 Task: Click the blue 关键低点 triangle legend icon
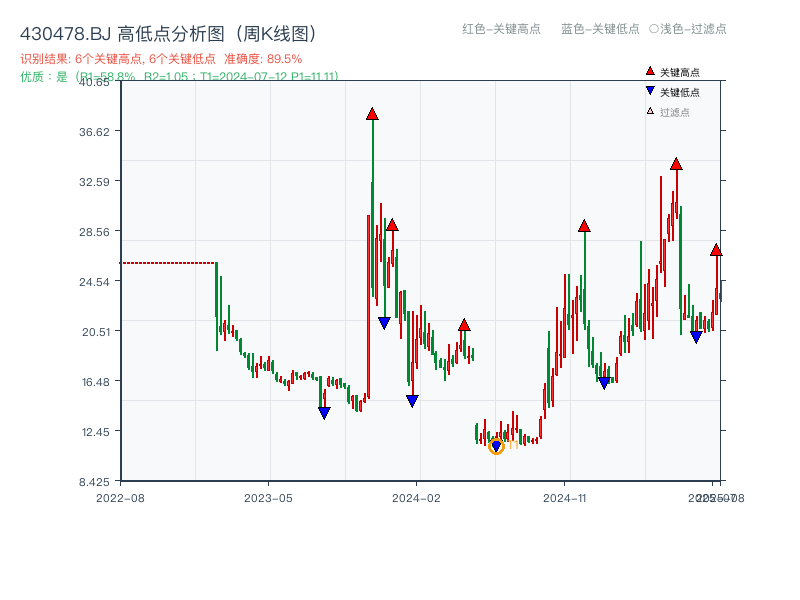coord(650,90)
